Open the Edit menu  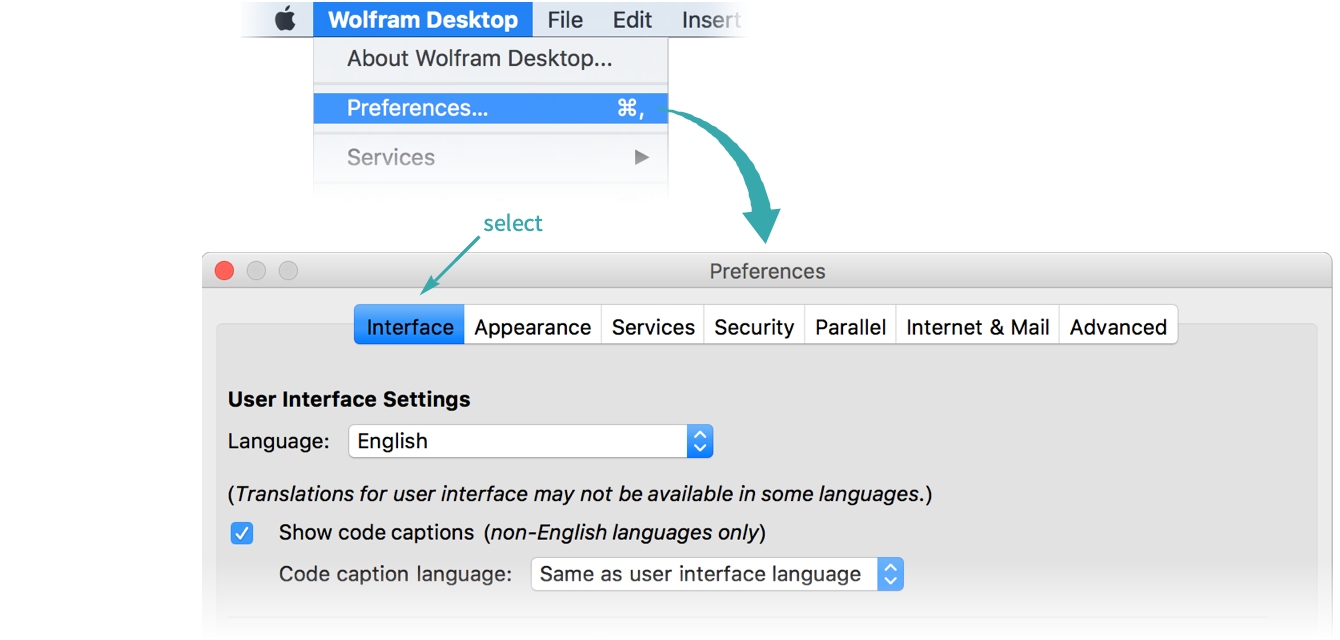[x=632, y=20]
